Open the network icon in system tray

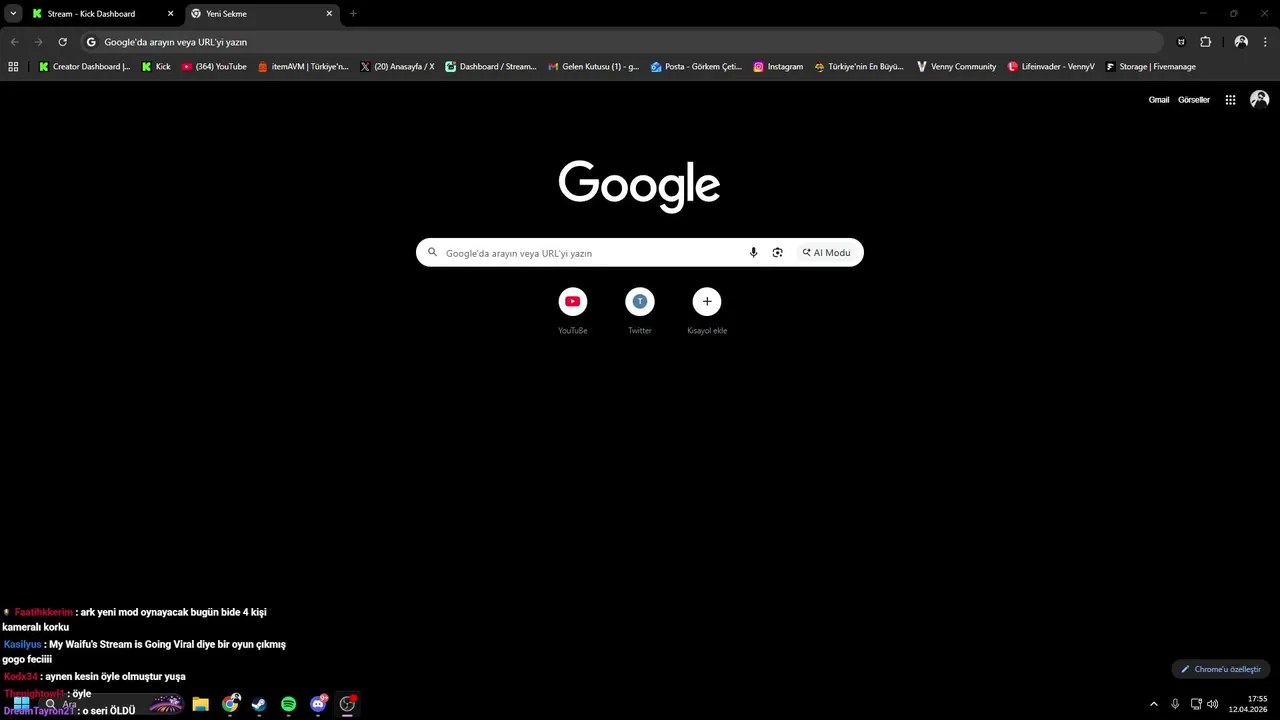point(1196,704)
